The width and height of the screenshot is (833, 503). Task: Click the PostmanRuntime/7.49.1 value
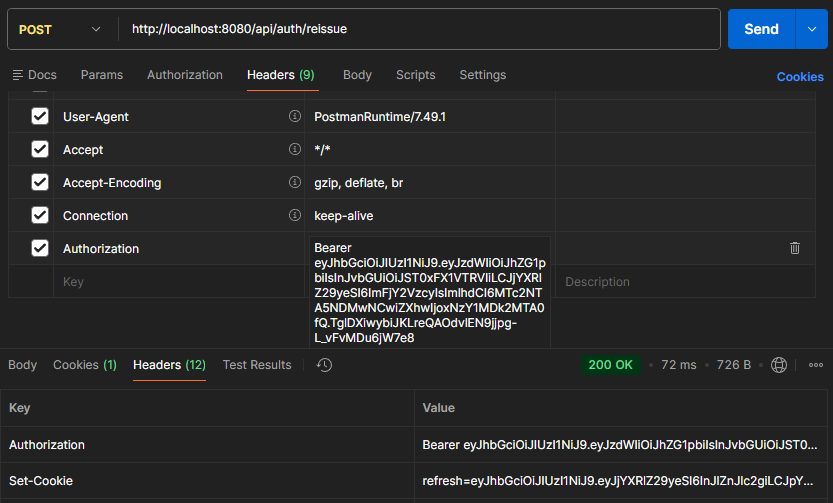(x=380, y=117)
